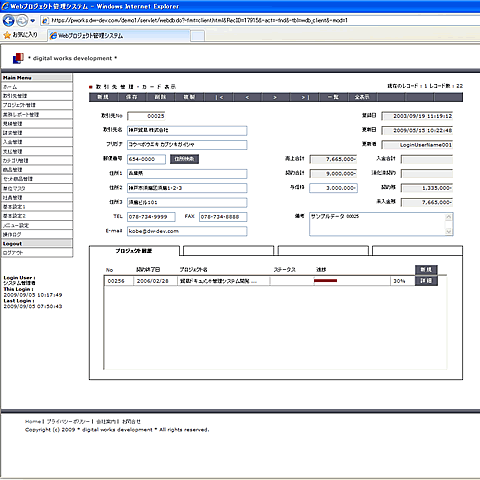The width and height of the screenshot is (480, 480).
Task: Open 取引先管理 in the Main Menu
Action: tap(37, 96)
